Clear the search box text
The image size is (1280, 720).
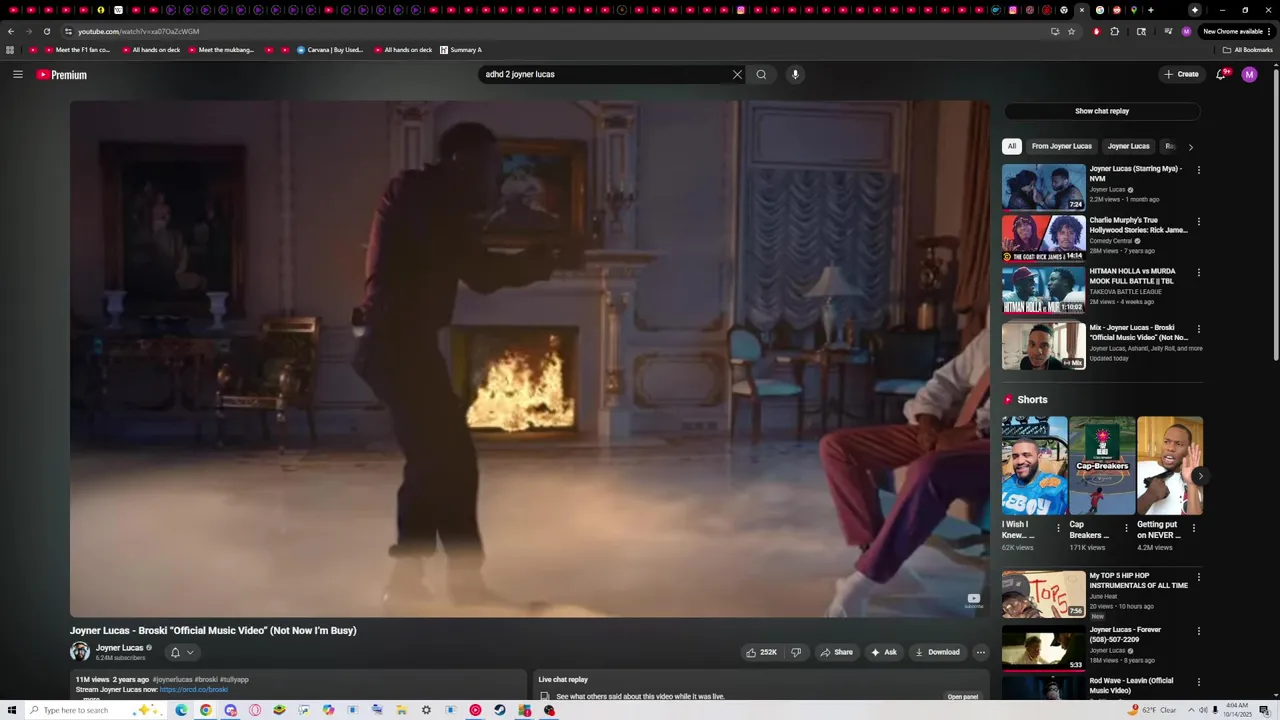click(x=737, y=74)
